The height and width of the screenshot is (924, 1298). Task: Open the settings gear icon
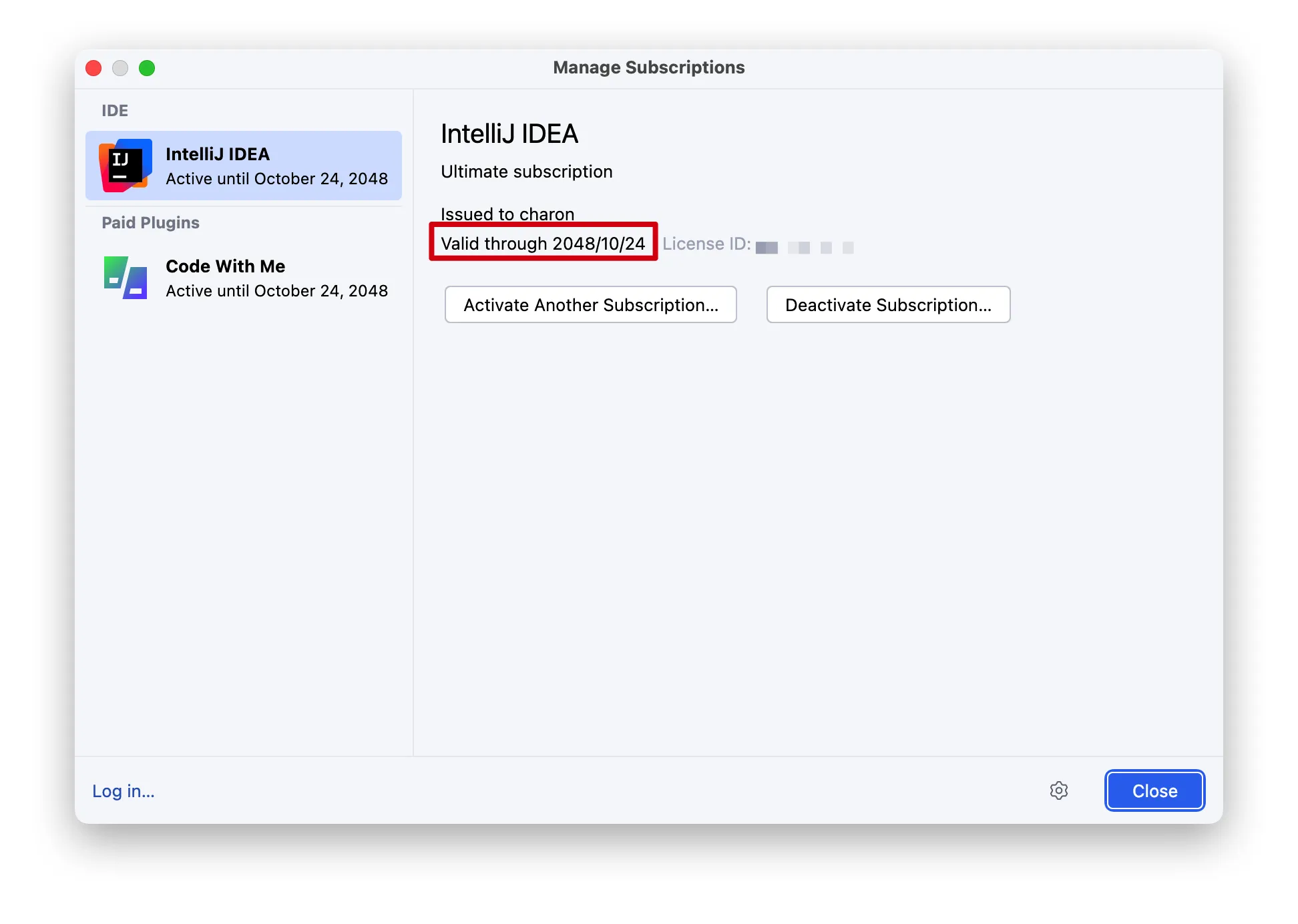point(1059,790)
